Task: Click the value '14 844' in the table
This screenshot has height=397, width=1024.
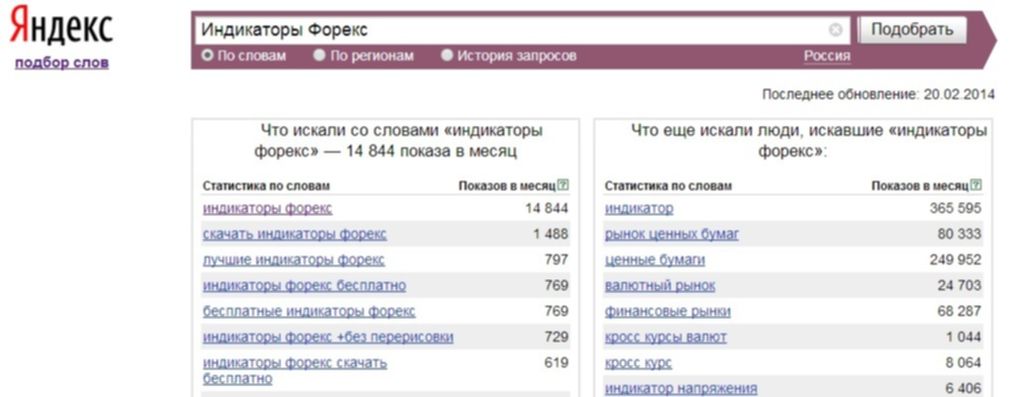Action: point(546,208)
